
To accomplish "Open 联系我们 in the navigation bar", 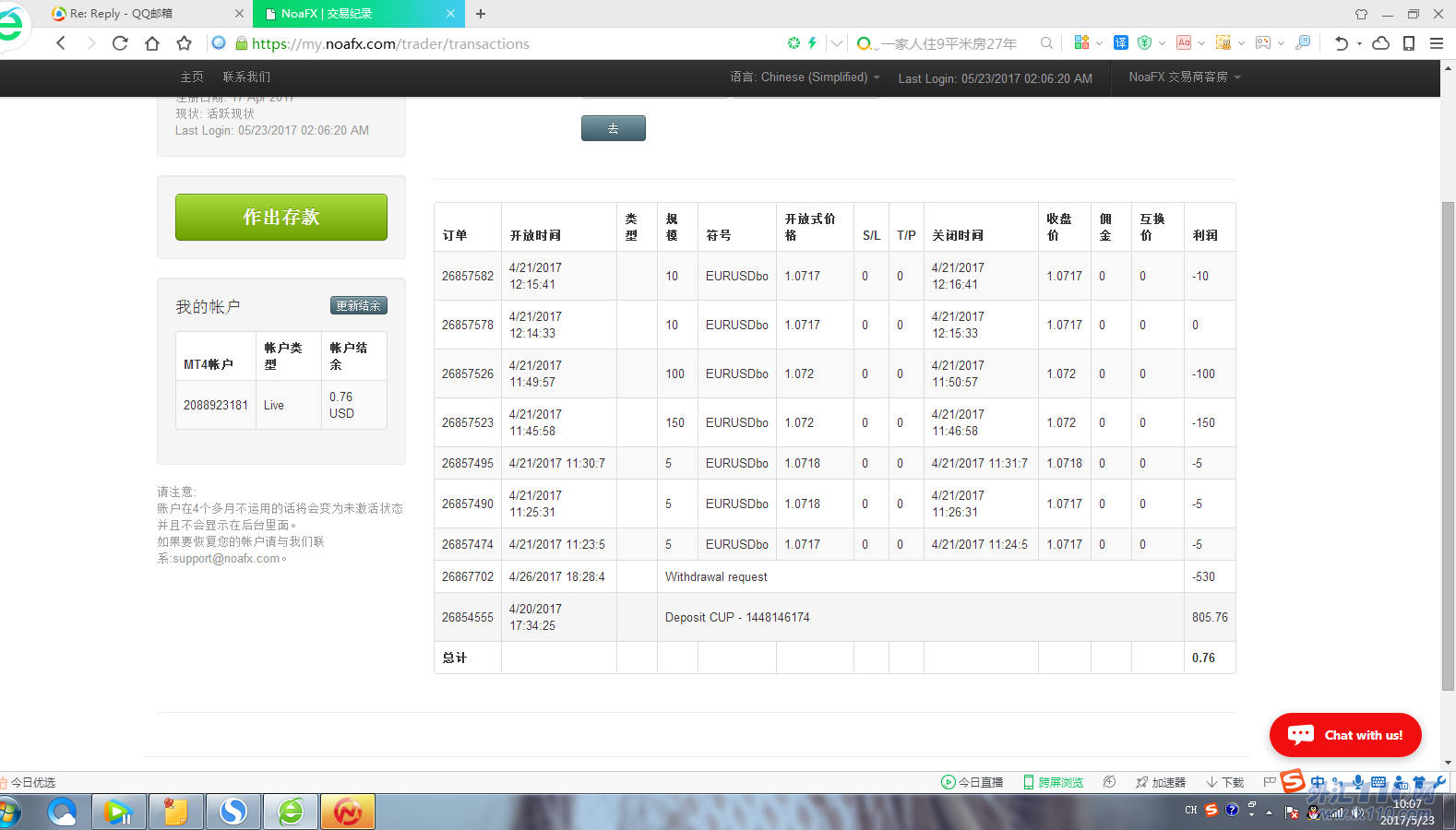I will click(x=246, y=77).
